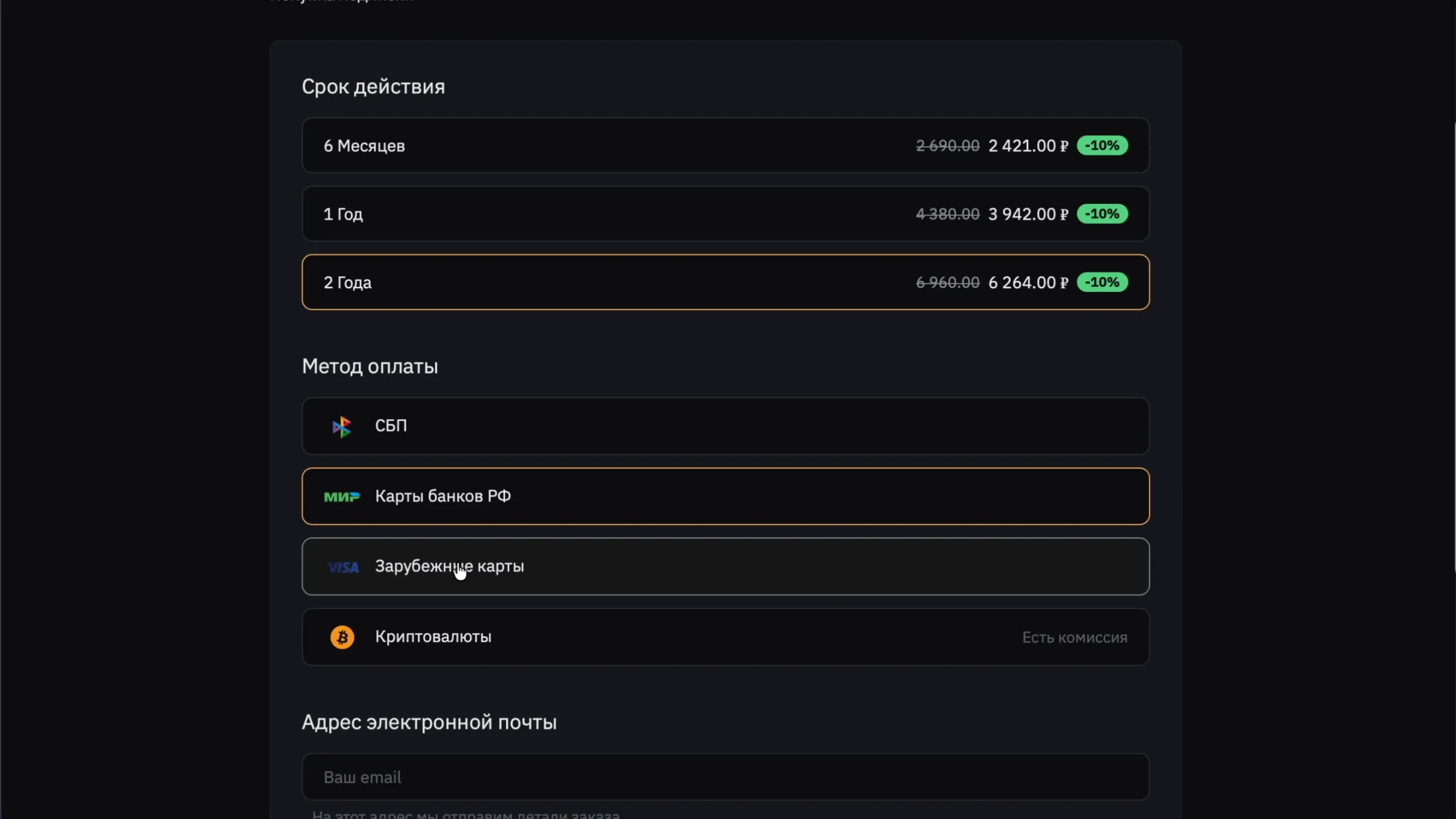The width and height of the screenshot is (1456, 819).
Task: Select Криптовалюты payment option
Action: [x=726, y=637]
